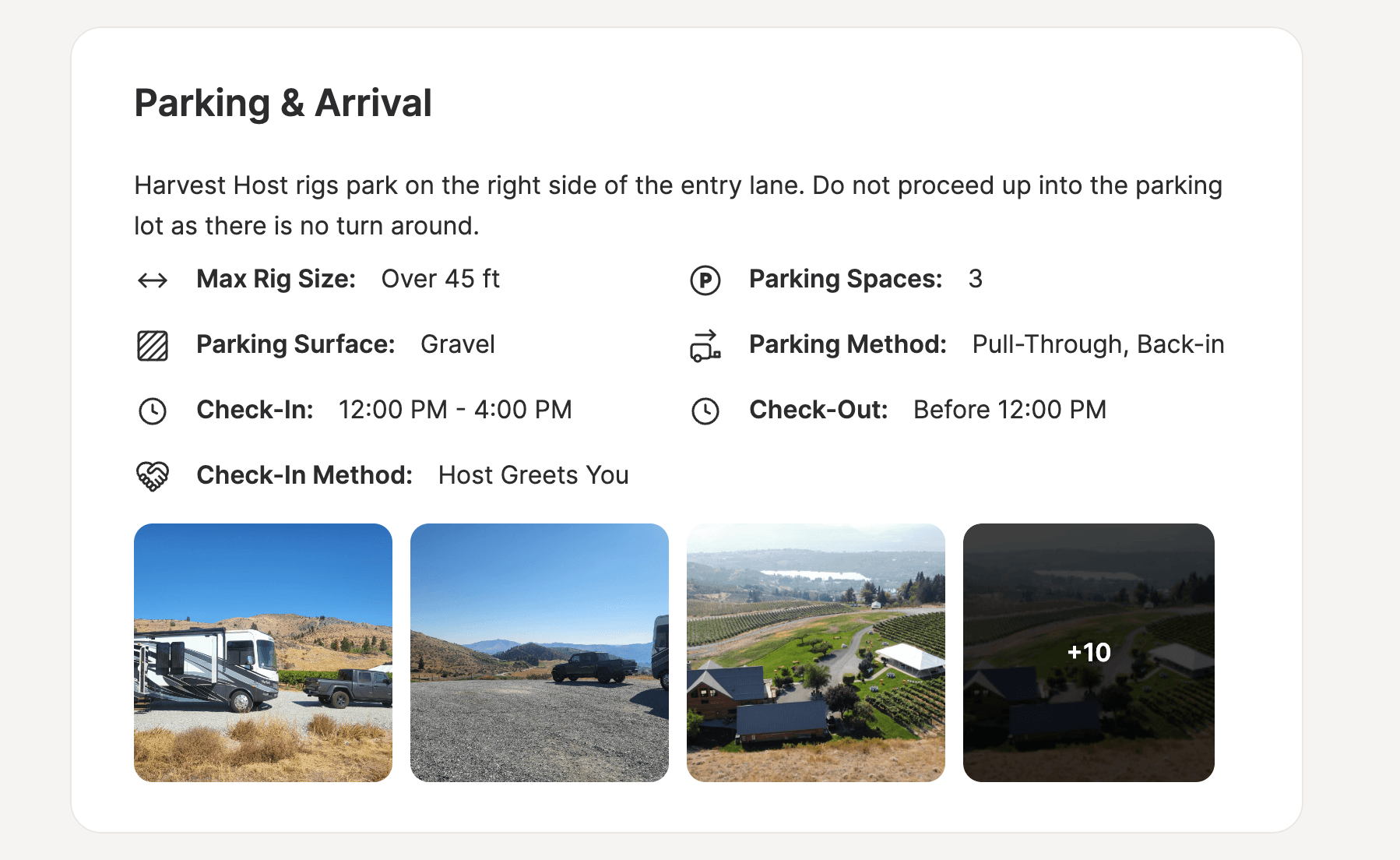Open the gravel lot photo
The width and height of the screenshot is (1400, 860).
(x=540, y=653)
